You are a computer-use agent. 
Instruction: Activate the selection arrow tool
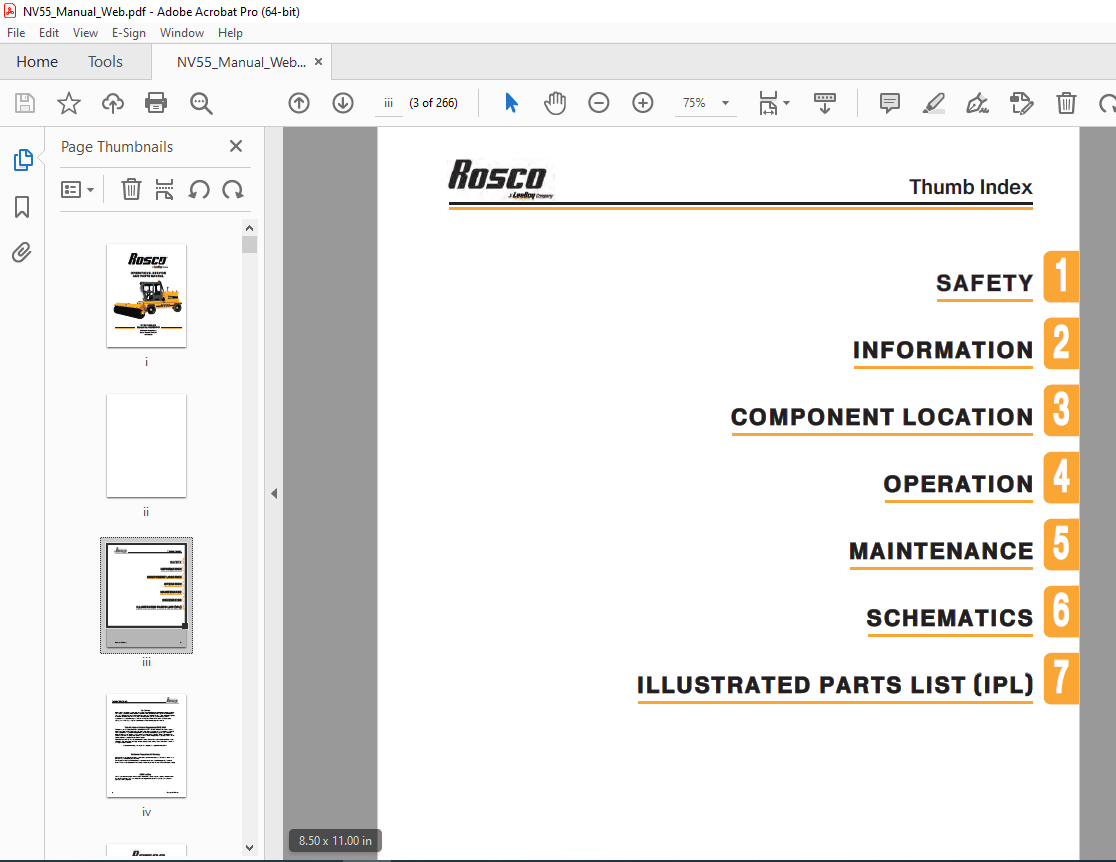point(511,103)
